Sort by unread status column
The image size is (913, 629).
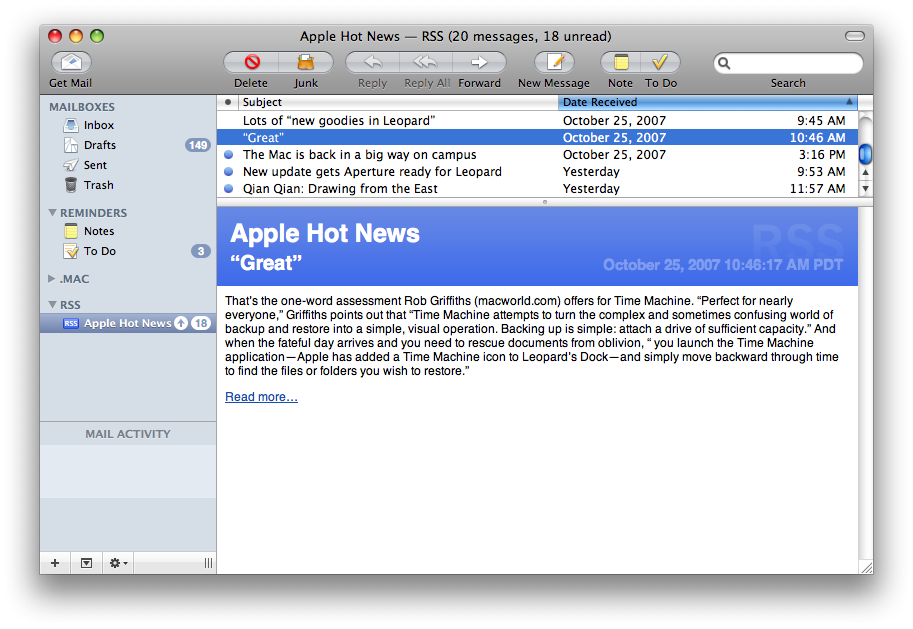pyautogui.click(x=228, y=103)
